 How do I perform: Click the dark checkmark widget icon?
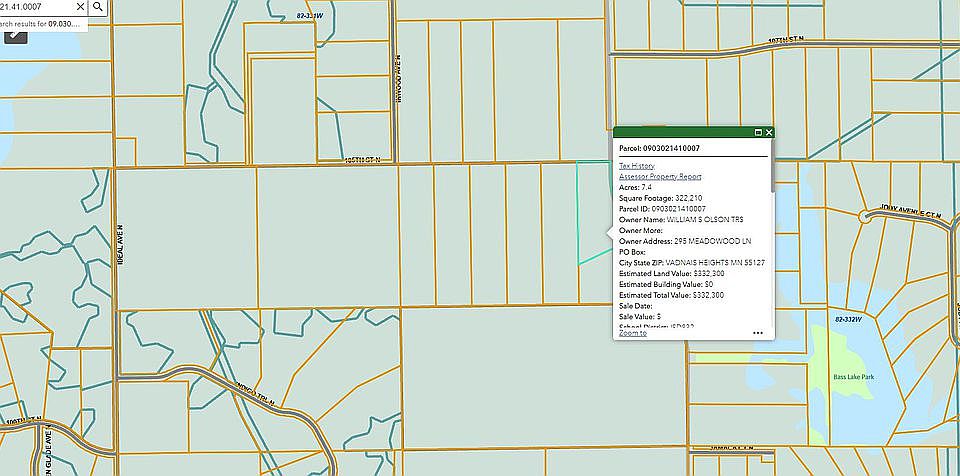[15, 36]
